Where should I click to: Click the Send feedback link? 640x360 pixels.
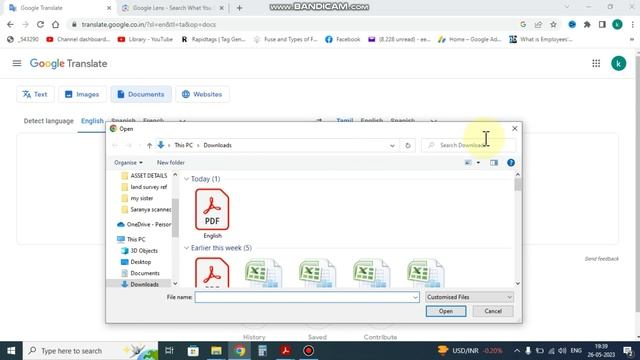(602, 259)
